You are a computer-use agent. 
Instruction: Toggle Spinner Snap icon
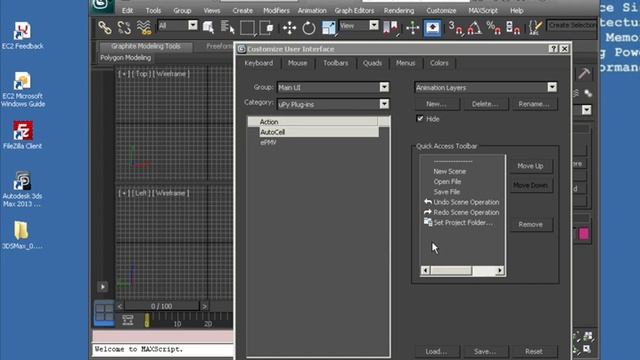513,28
